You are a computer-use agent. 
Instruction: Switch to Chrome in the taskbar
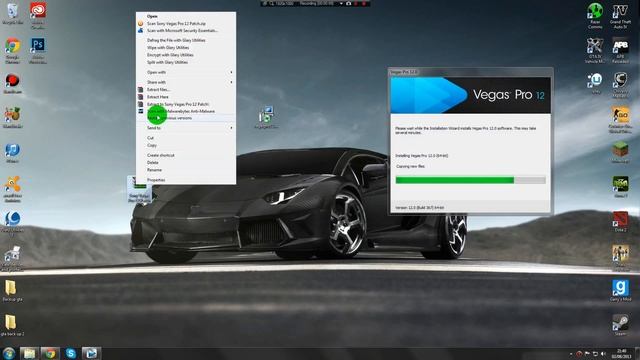tap(50, 353)
